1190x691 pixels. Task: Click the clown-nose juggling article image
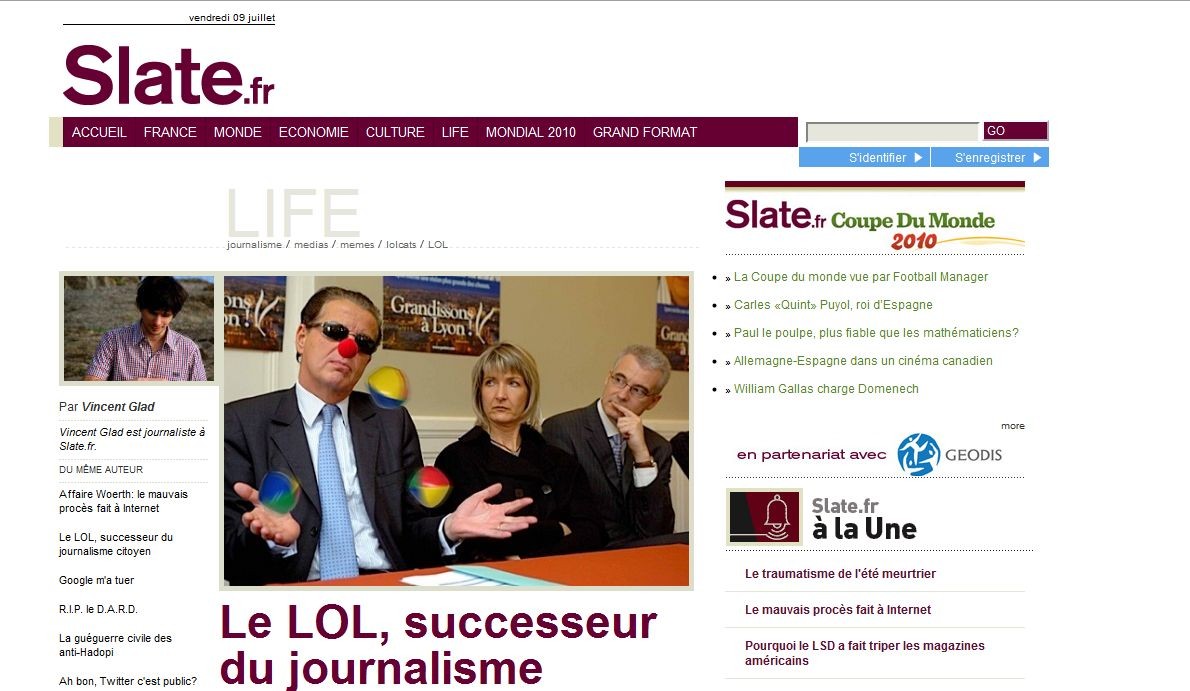(x=456, y=431)
